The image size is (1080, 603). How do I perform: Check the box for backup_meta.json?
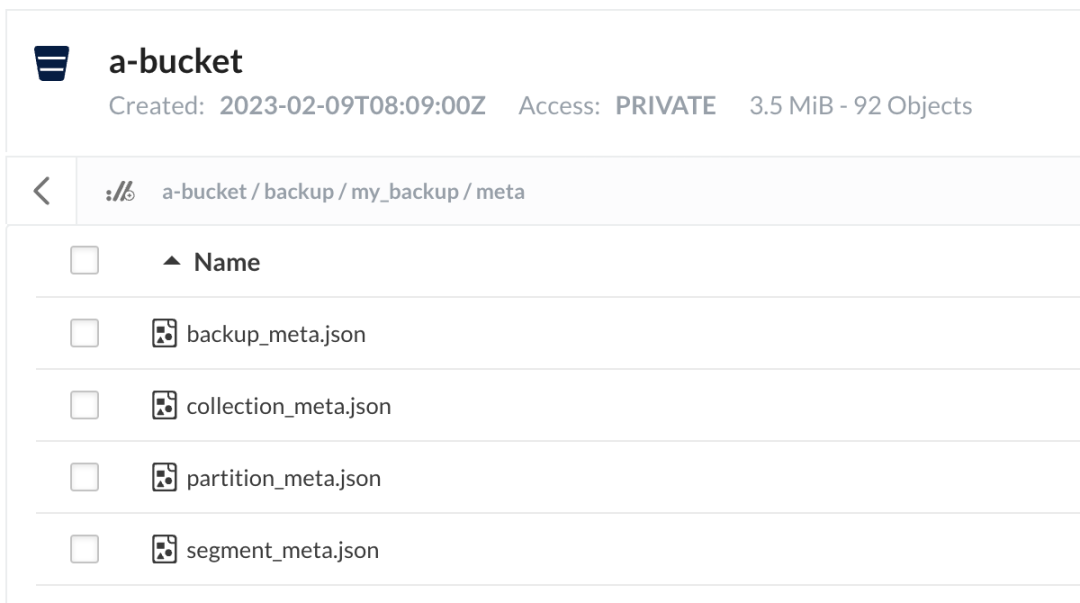(84, 334)
